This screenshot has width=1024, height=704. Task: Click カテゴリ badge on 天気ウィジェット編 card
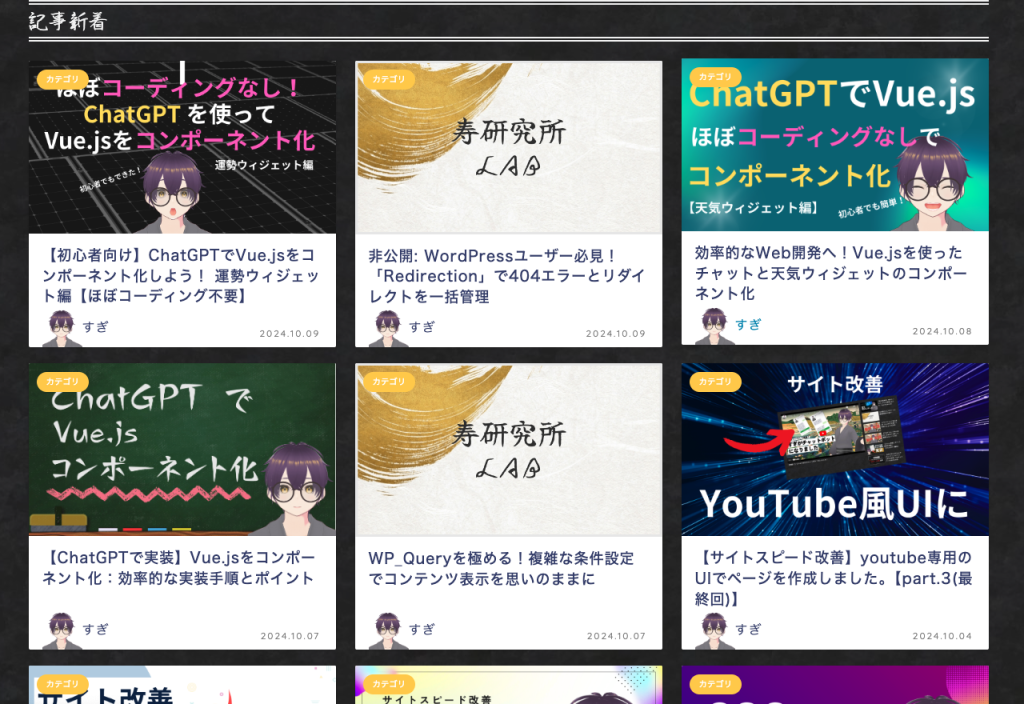716,76
